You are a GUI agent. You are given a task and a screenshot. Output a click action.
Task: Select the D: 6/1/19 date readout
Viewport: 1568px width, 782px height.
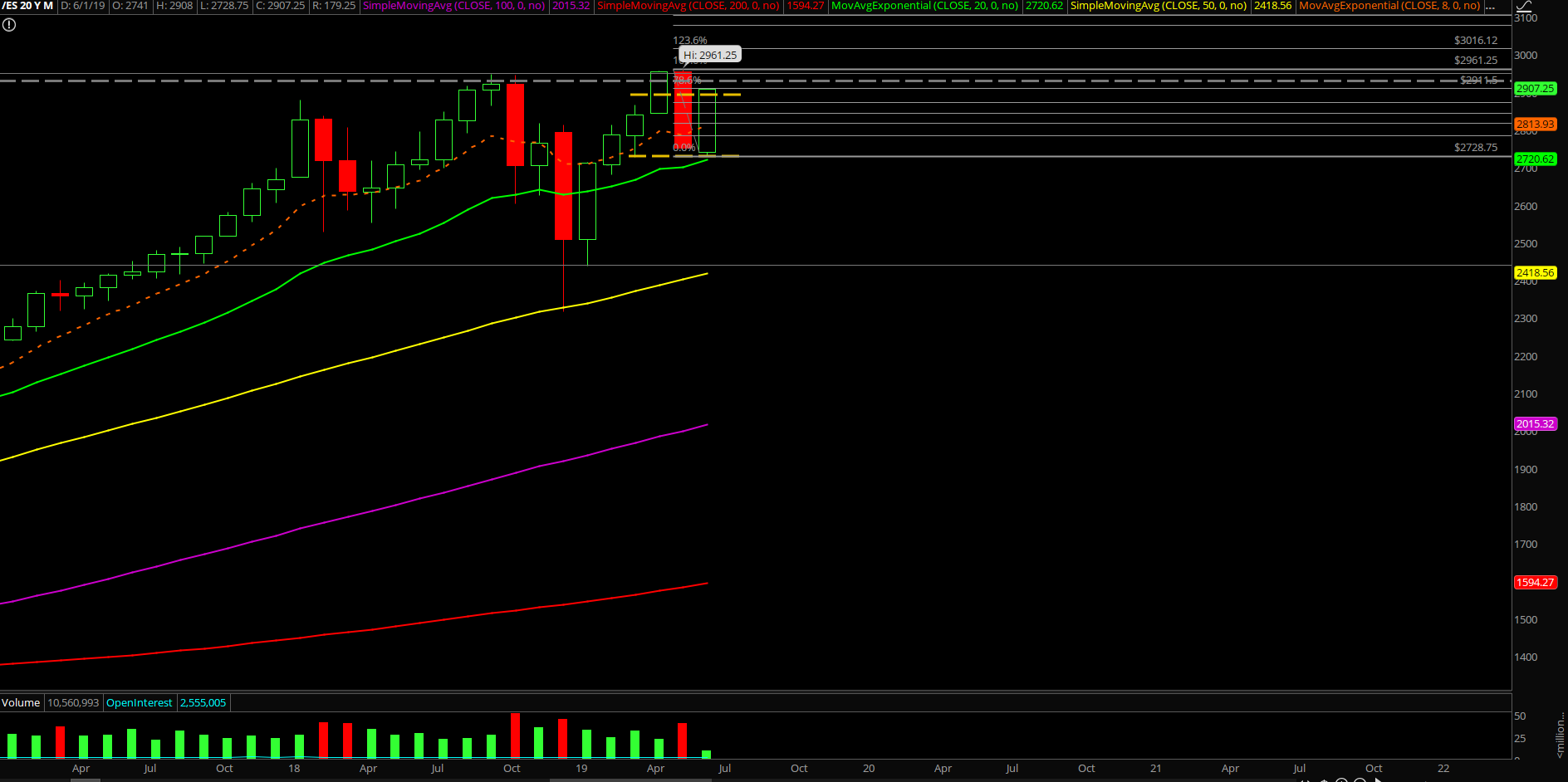pyautogui.click(x=83, y=6)
